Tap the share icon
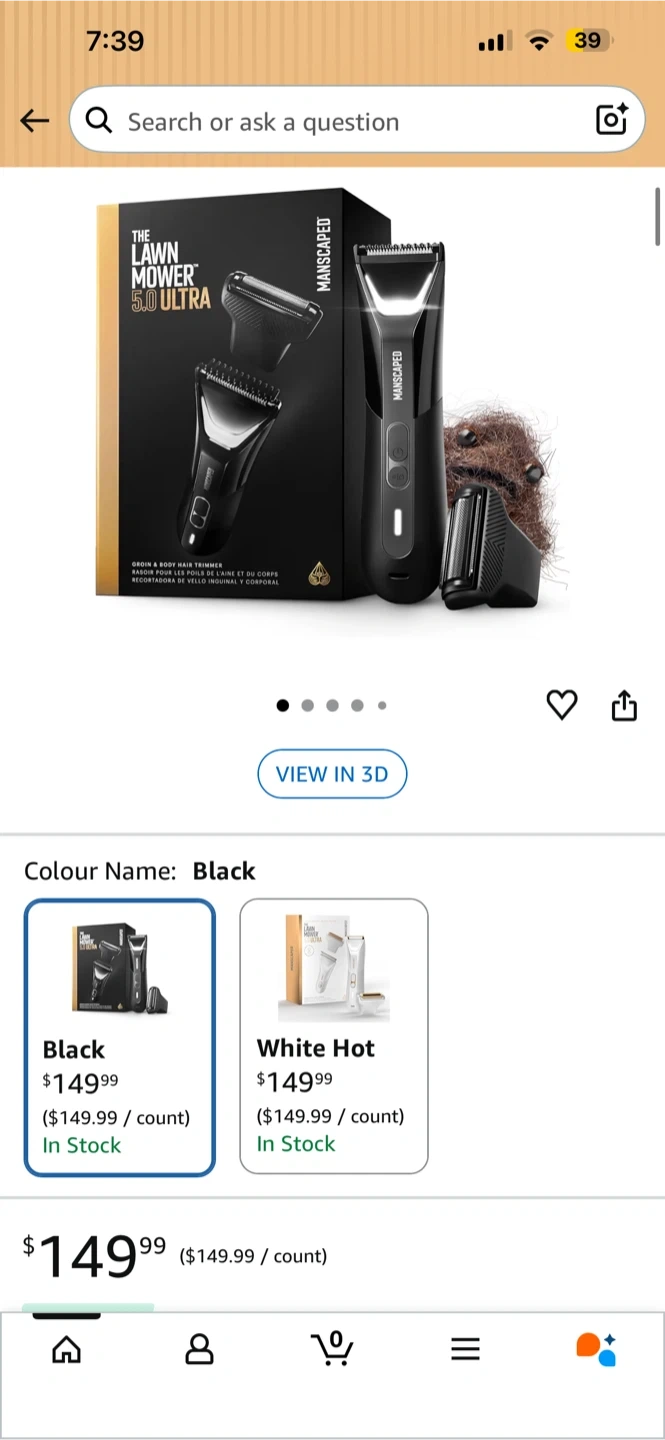The height and width of the screenshot is (1440, 665). pos(624,705)
